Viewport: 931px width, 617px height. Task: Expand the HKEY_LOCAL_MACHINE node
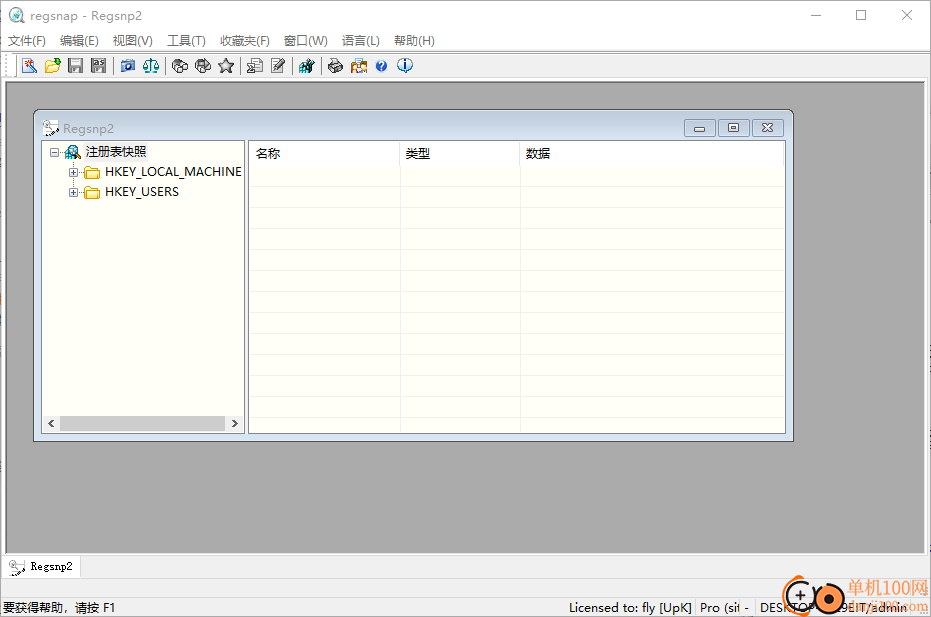coord(74,172)
